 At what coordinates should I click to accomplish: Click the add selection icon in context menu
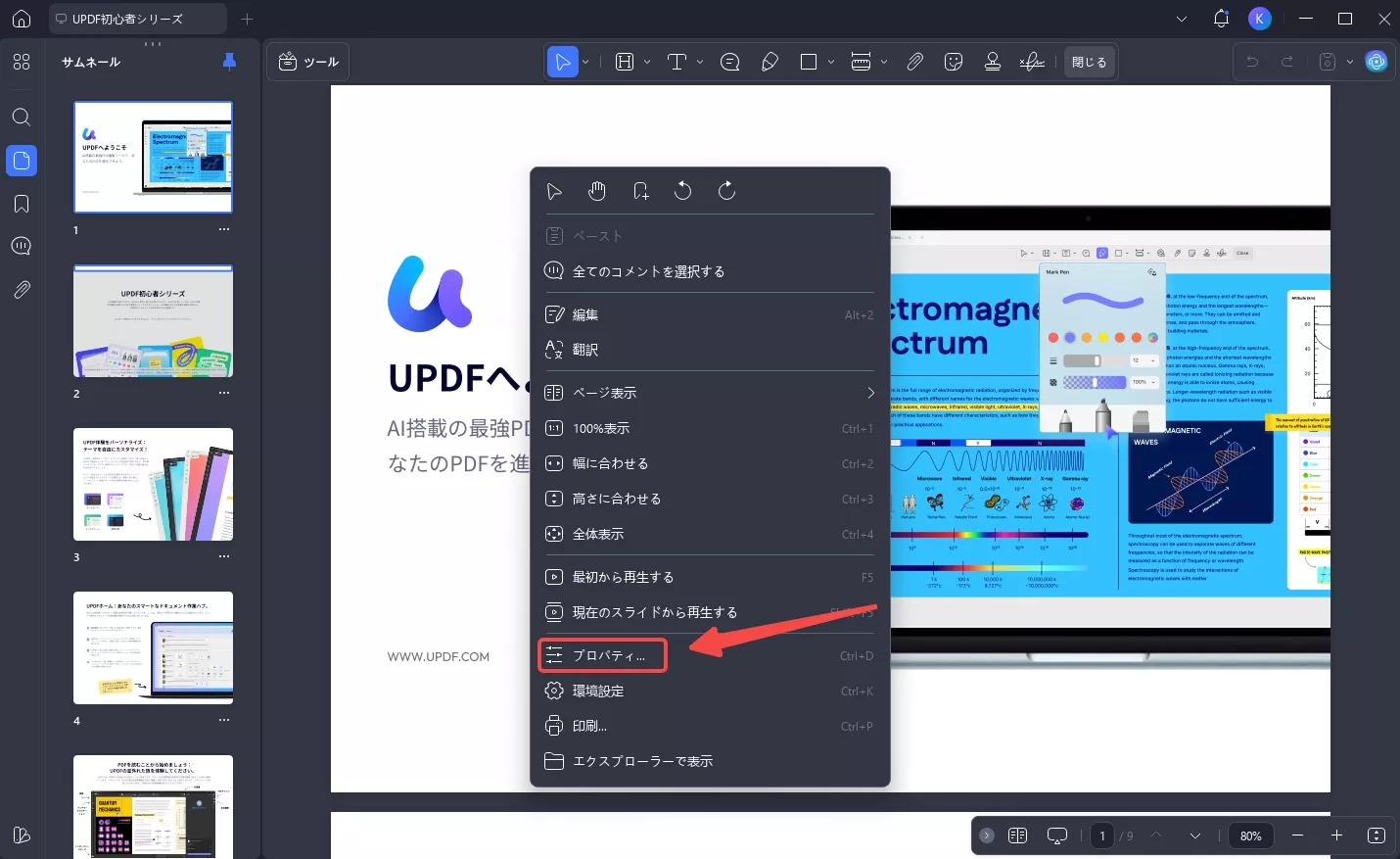click(x=640, y=191)
